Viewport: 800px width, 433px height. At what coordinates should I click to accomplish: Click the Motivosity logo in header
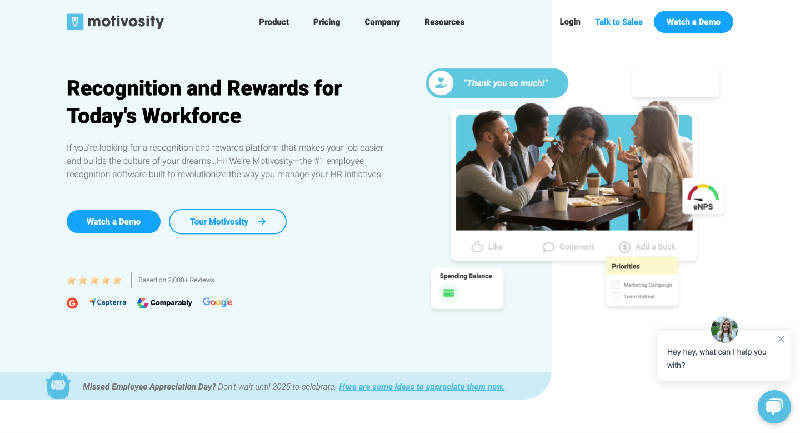pos(115,21)
